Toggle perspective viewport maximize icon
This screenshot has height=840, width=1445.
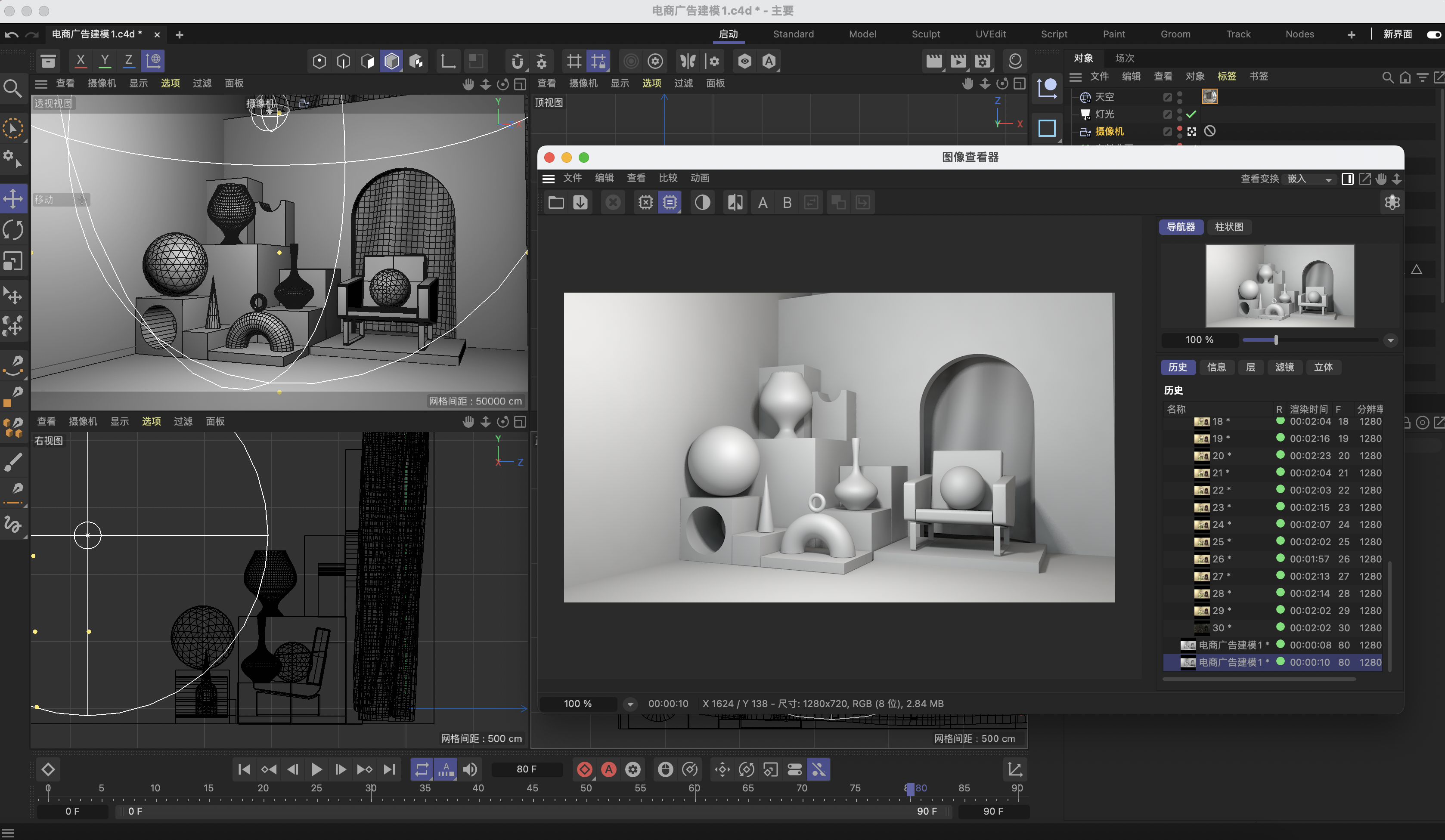click(520, 84)
